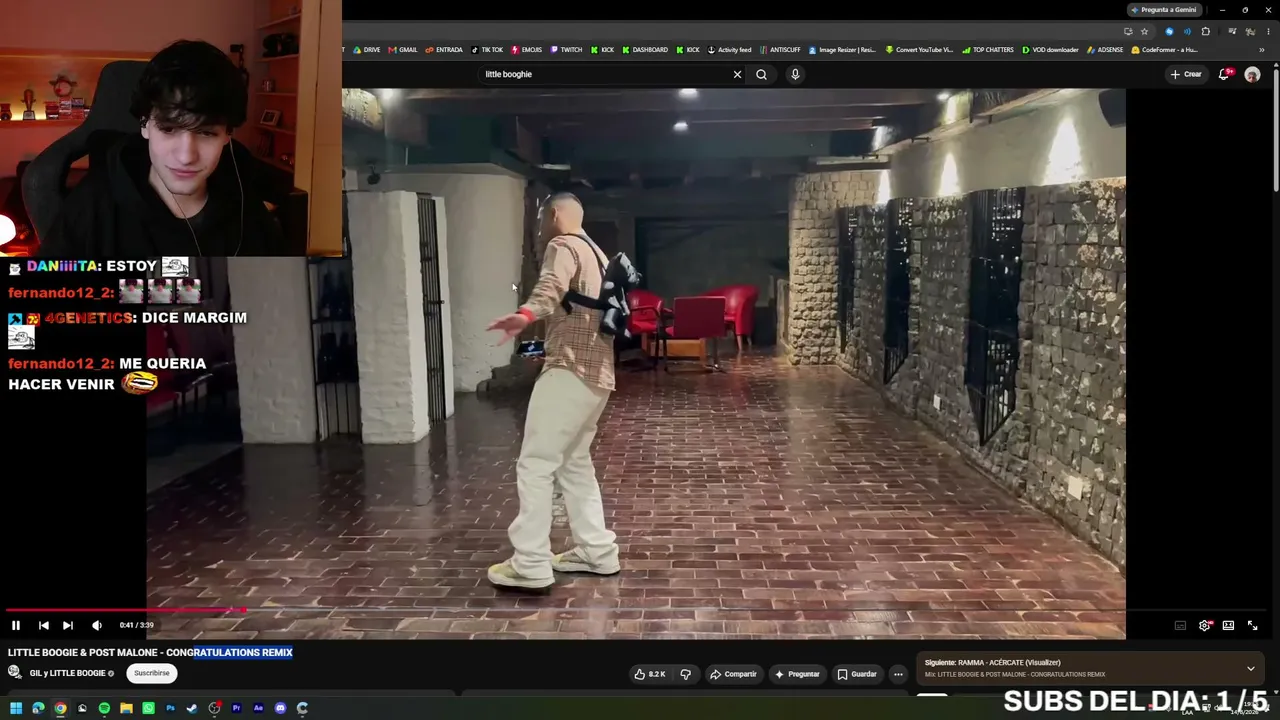Launch Premiere Pro from the taskbar

coord(236,709)
